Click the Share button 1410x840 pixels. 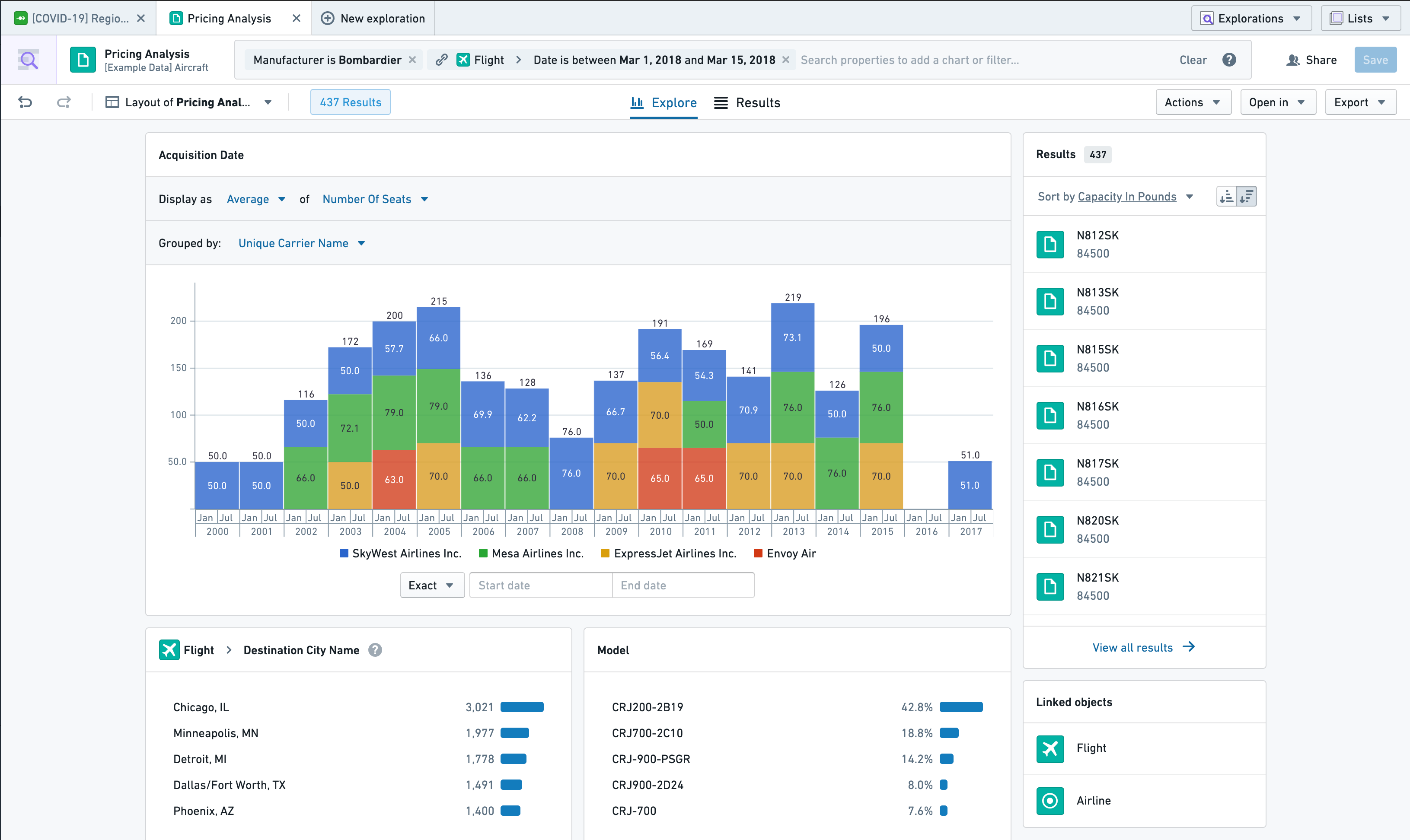coord(1311,60)
